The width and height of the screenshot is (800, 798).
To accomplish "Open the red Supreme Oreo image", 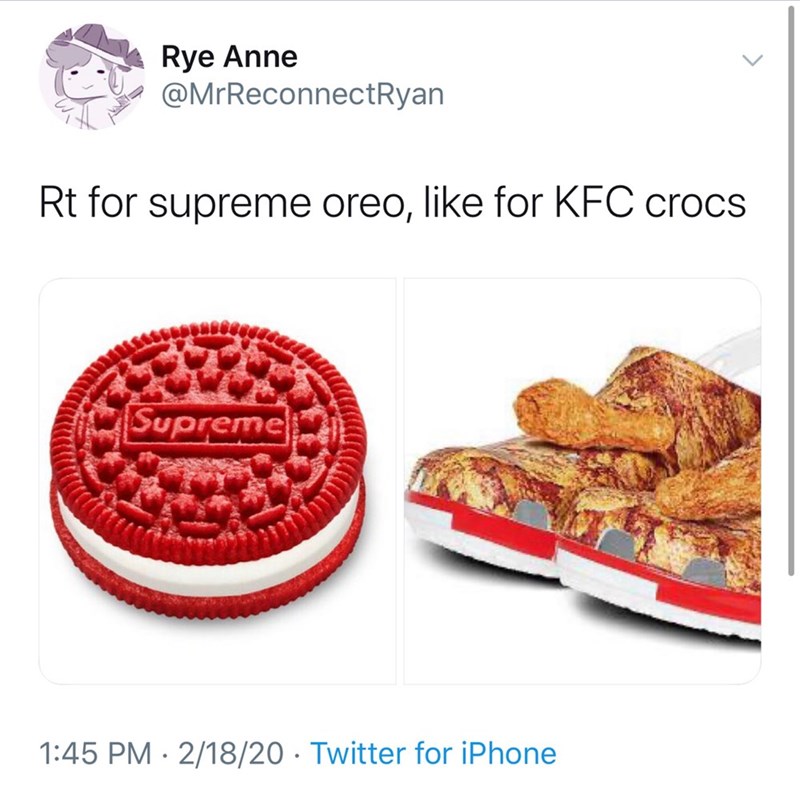I will (x=218, y=481).
